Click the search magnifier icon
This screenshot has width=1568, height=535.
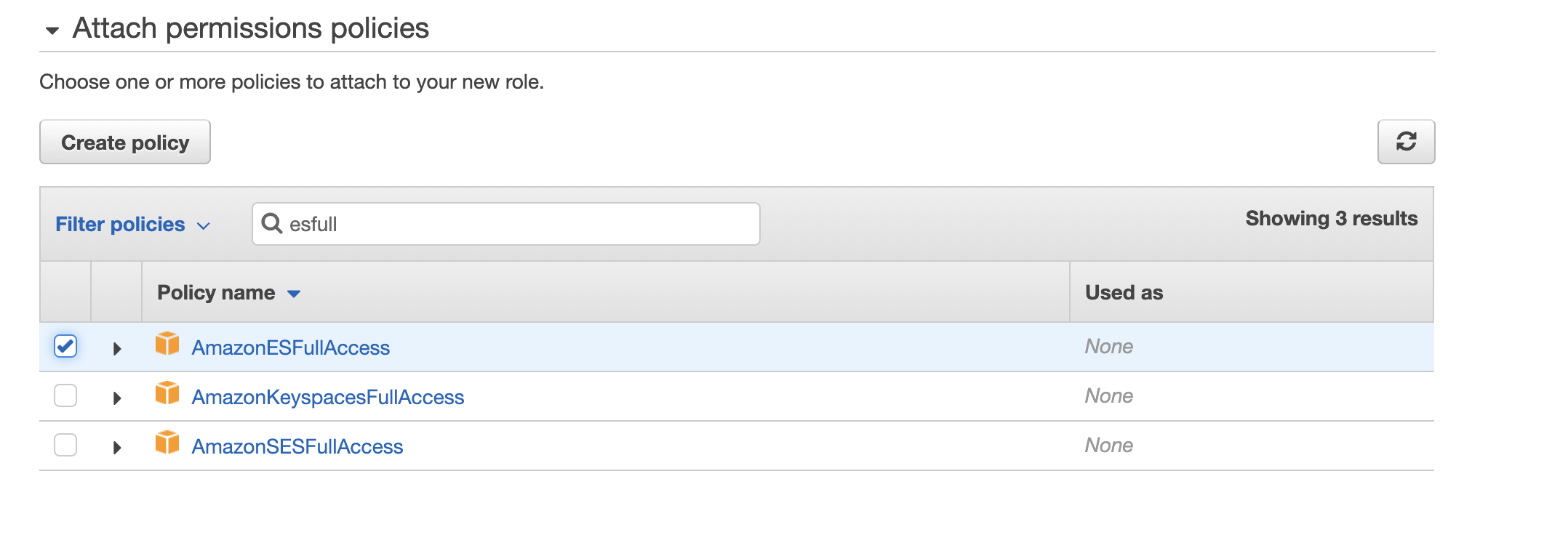coord(271,223)
